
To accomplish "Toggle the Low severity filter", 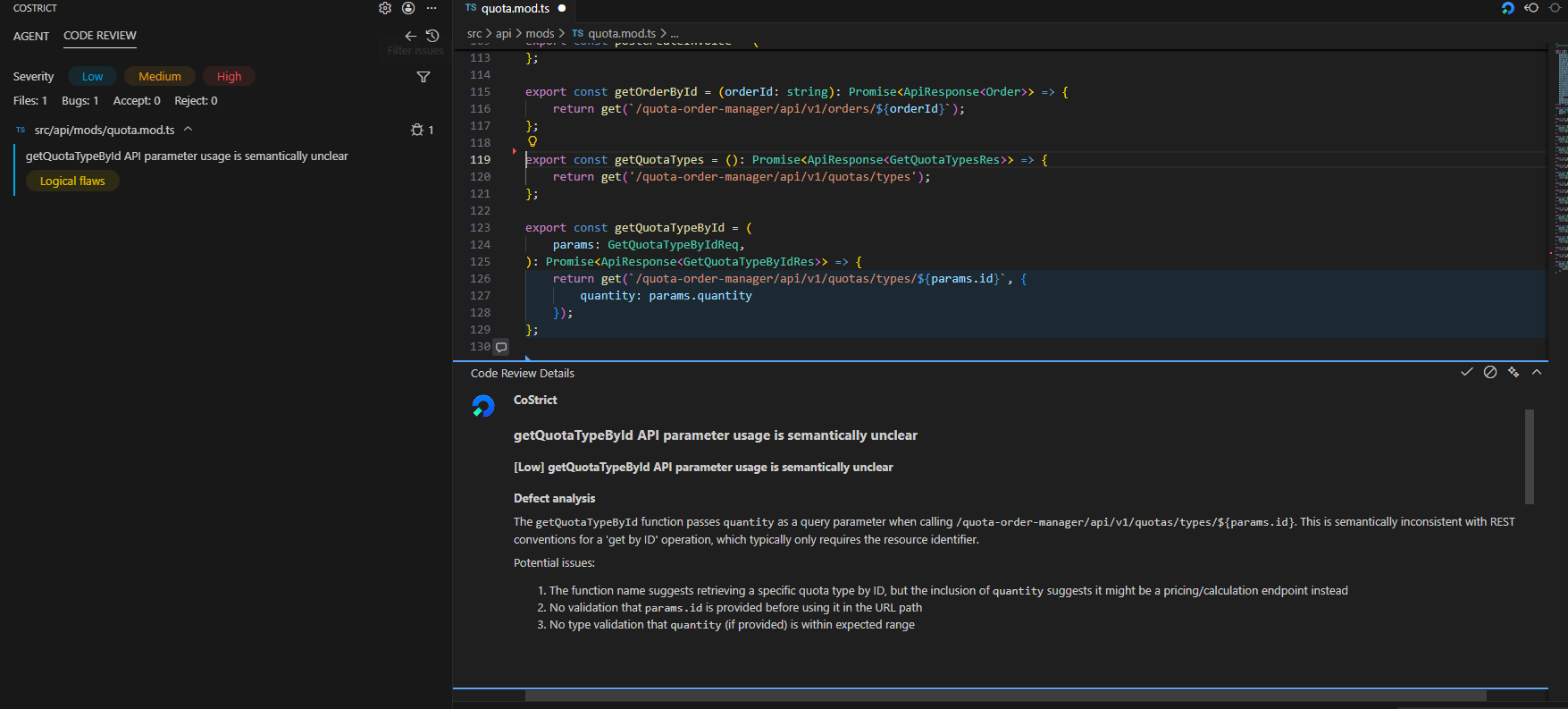I will click(92, 77).
